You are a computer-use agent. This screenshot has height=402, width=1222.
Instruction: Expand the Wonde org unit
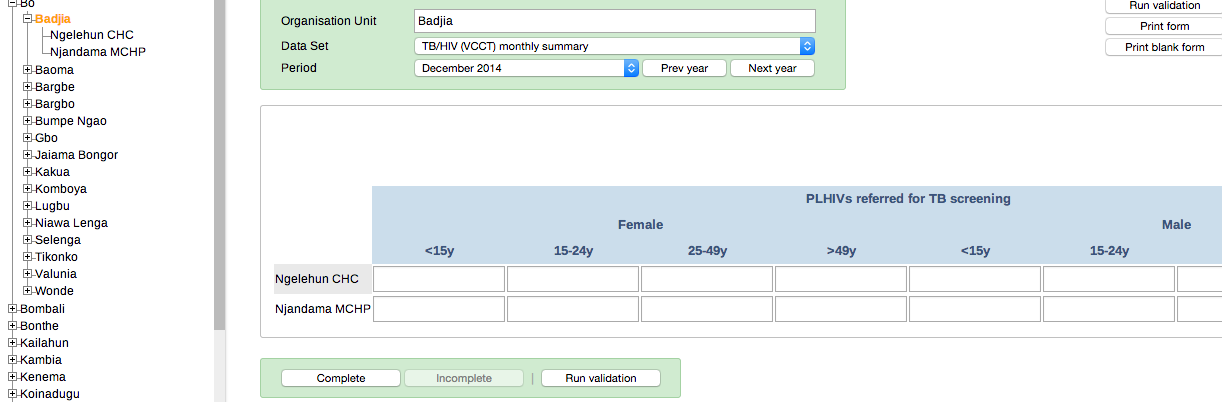pos(28,291)
